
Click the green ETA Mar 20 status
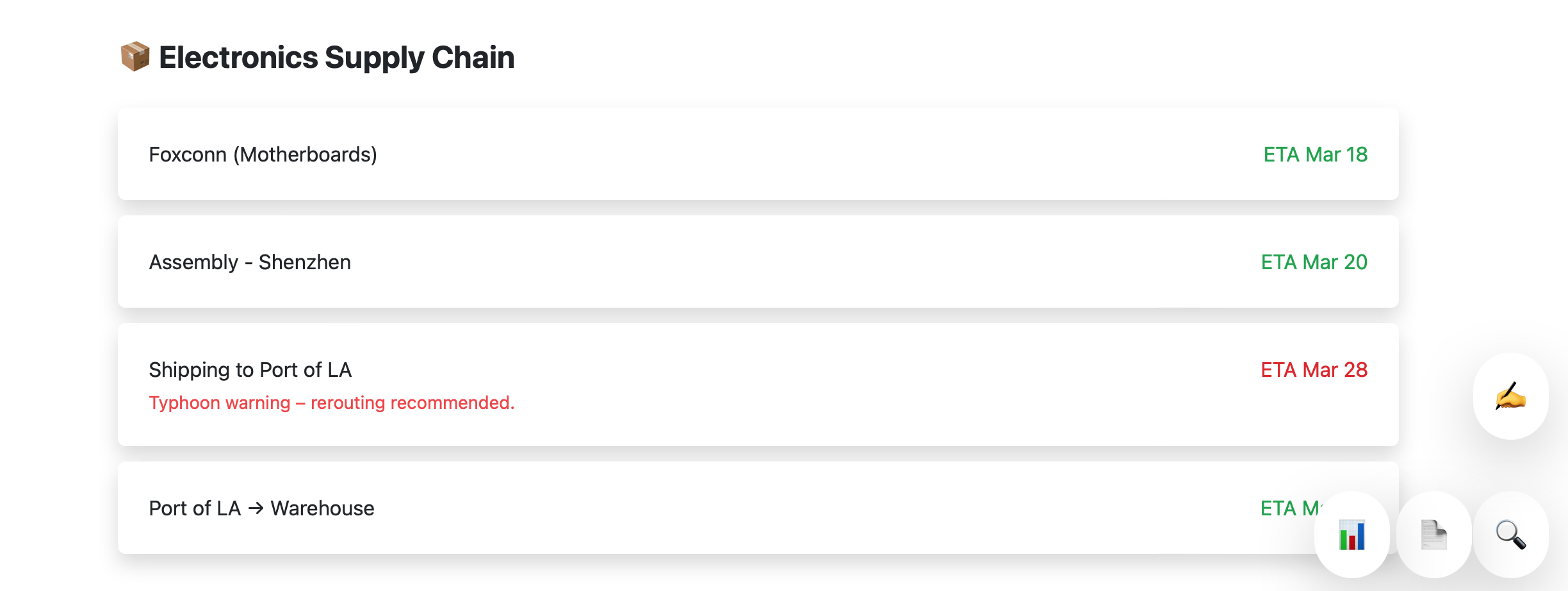click(1314, 262)
